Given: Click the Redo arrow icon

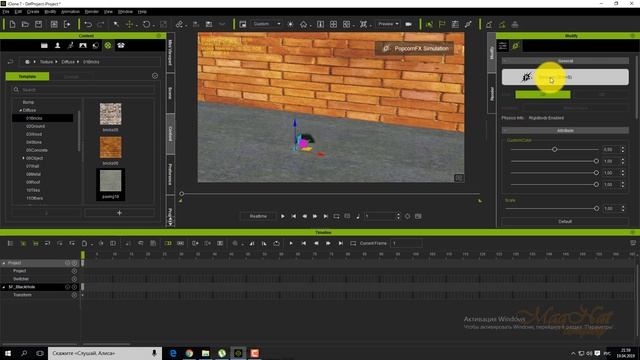Looking at the screenshot, I should [x=101, y=24].
